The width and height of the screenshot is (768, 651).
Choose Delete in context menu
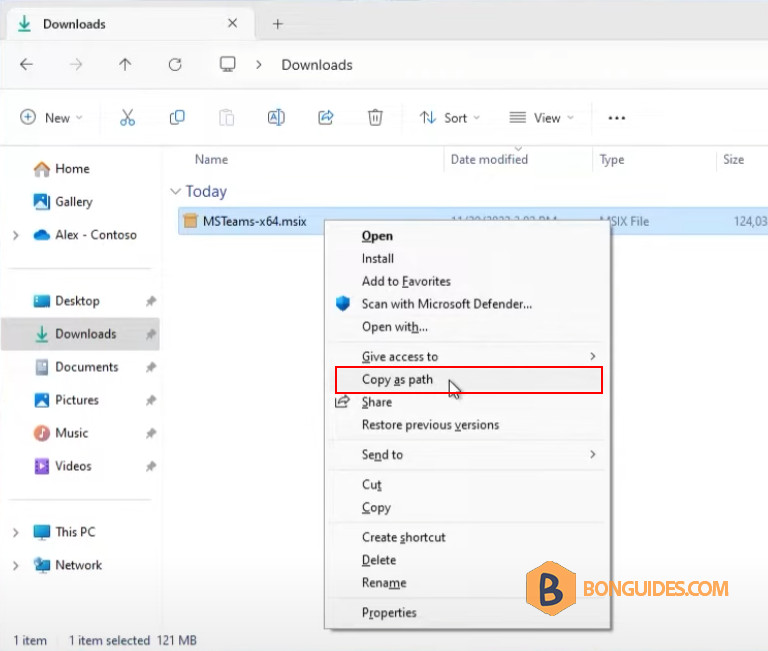tap(379, 560)
